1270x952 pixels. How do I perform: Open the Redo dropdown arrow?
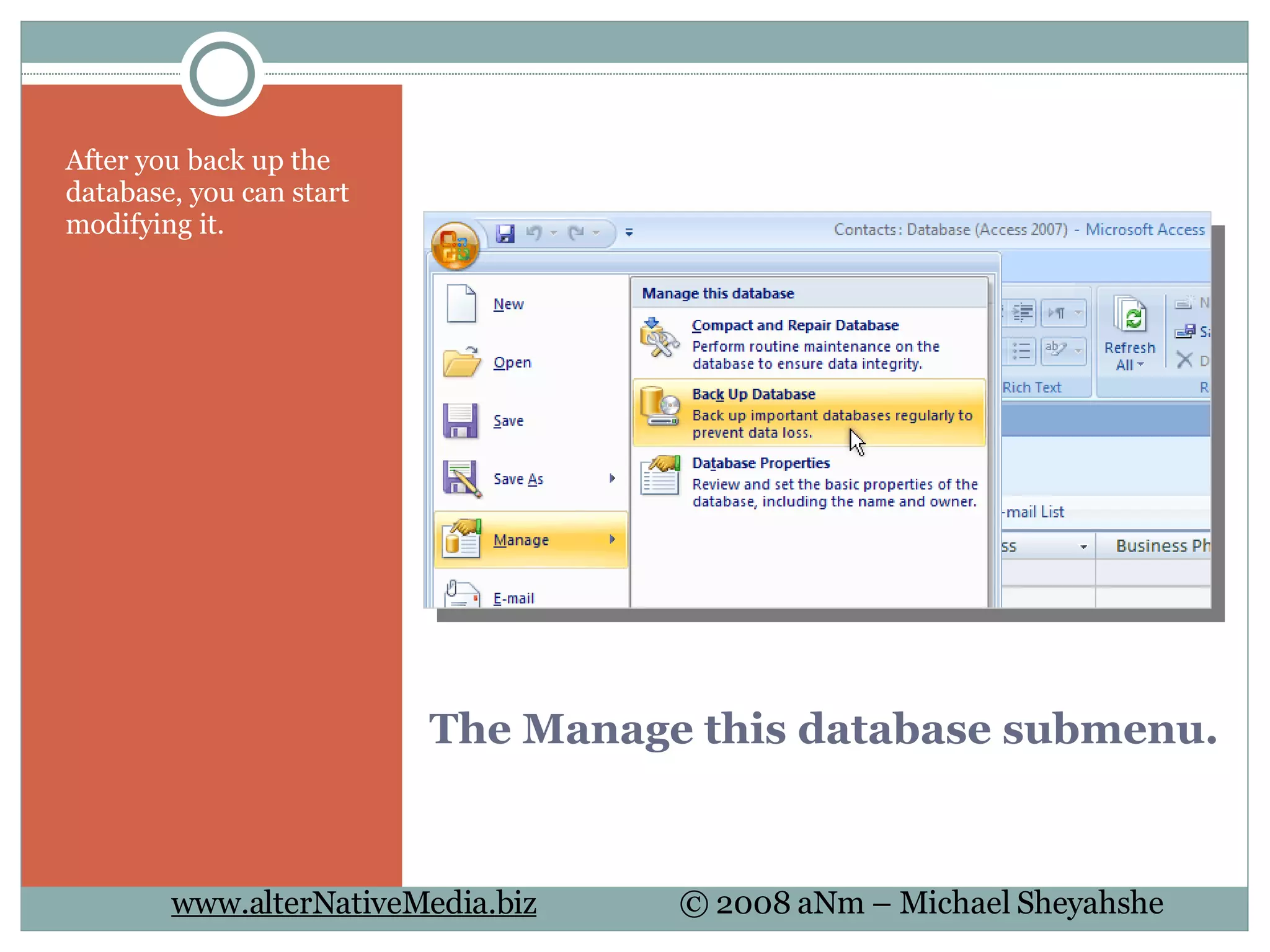(596, 233)
